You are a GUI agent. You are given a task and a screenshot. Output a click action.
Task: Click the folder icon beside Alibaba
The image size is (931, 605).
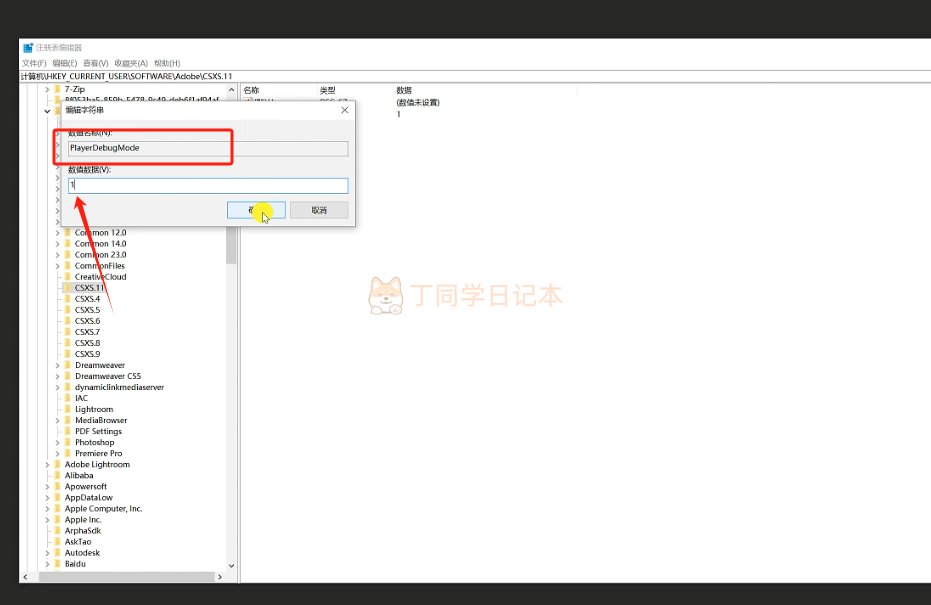[x=58, y=475]
